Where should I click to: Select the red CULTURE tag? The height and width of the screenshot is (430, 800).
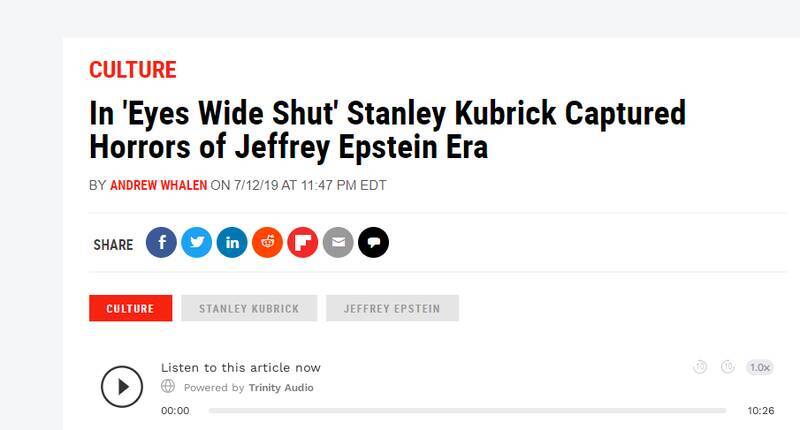(x=130, y=308)
